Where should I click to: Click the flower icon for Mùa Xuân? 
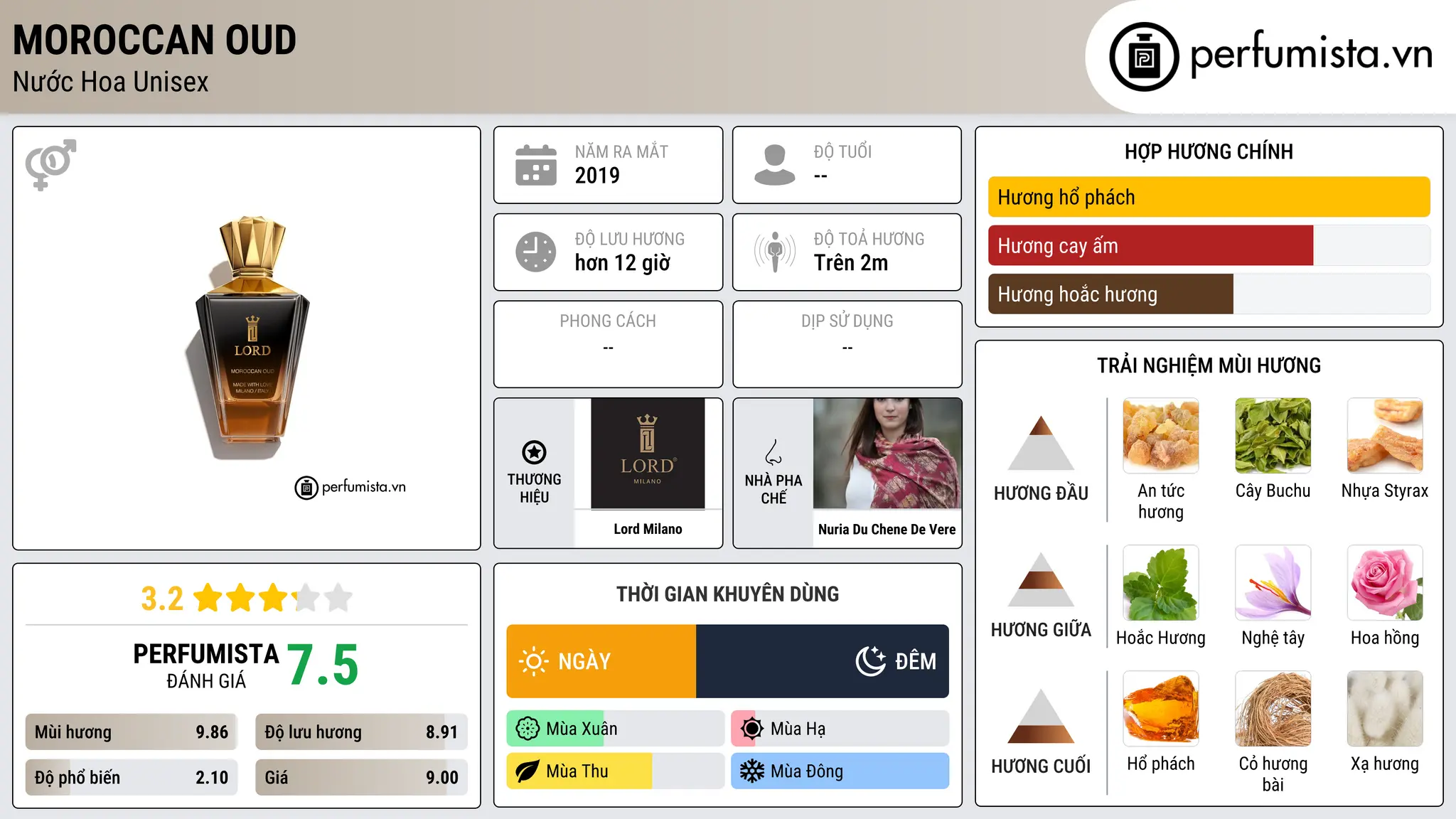click(528, 729)
